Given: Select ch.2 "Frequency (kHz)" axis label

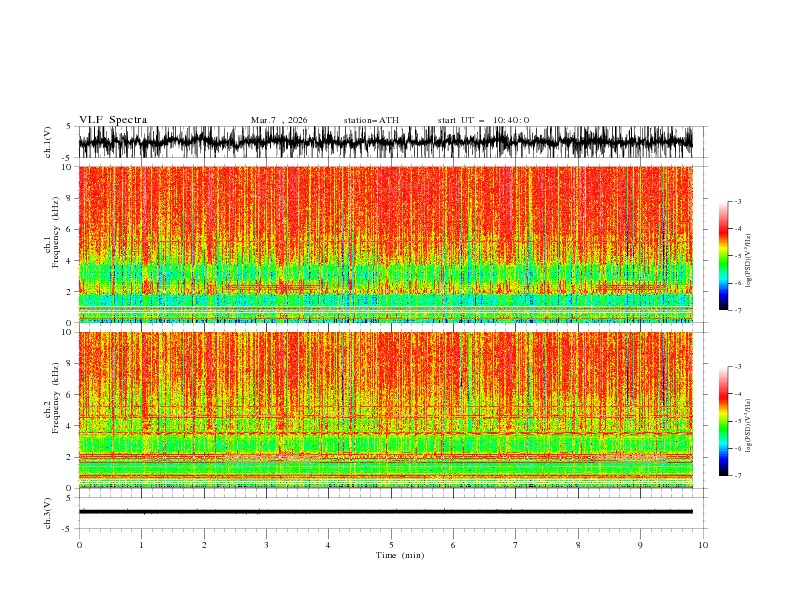Looking at the screenshot, I should point(56,398).
